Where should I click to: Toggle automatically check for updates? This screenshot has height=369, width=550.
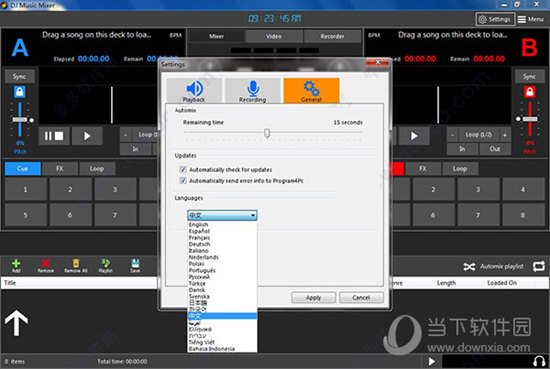183,170
